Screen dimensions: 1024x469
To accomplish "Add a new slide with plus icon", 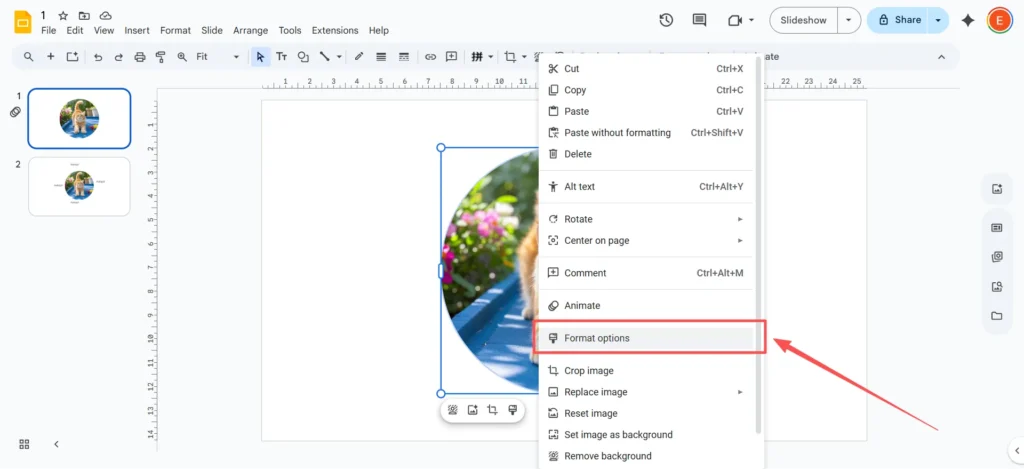I will (50, 57).
